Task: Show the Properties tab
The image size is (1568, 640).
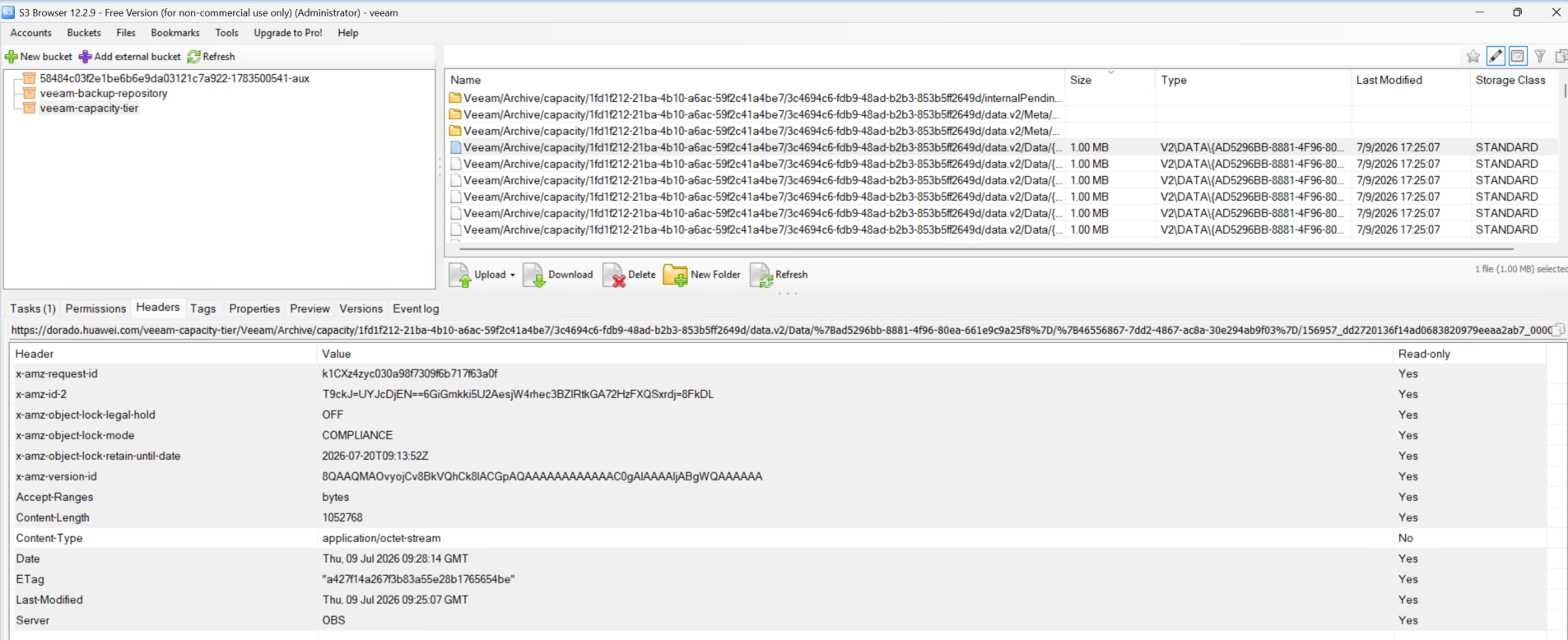Action: coord(254,308)
